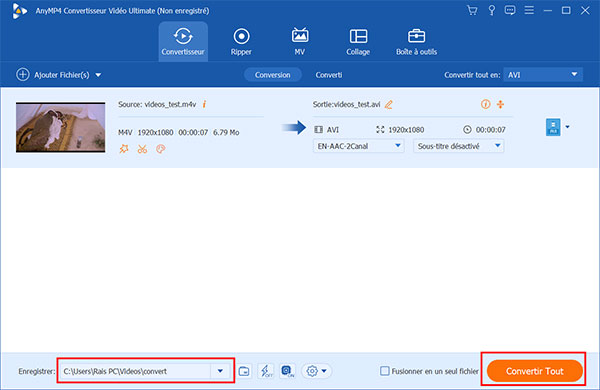Click the Sortie:videos_test.avi label
The image size is (600, 390).
coord(347,104)
